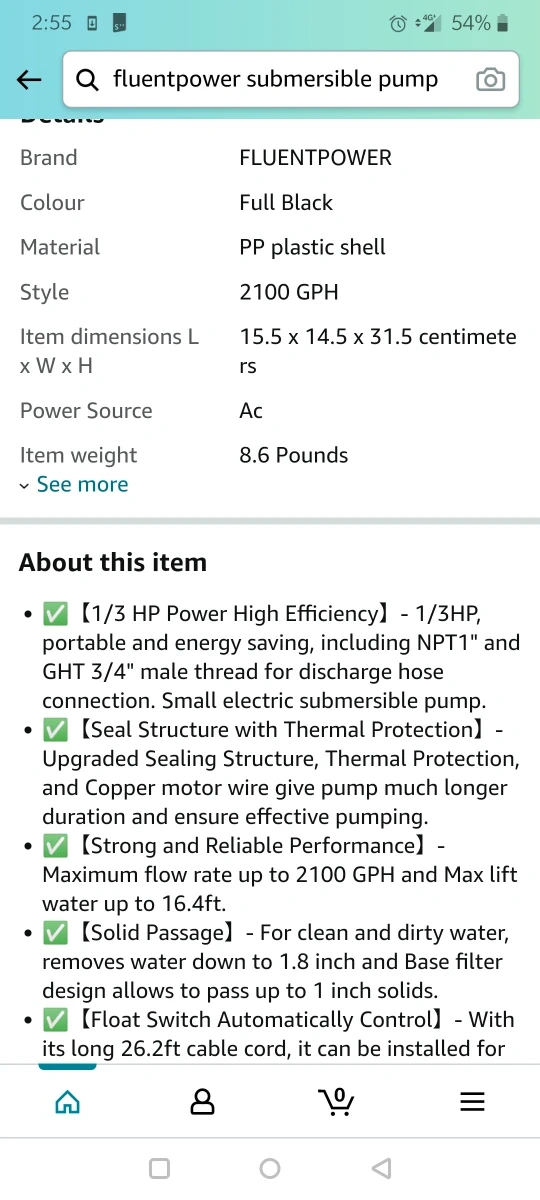The image size is (540, 1200).
Task: Open the account profile icon
Action: (x=202, y=1102)
